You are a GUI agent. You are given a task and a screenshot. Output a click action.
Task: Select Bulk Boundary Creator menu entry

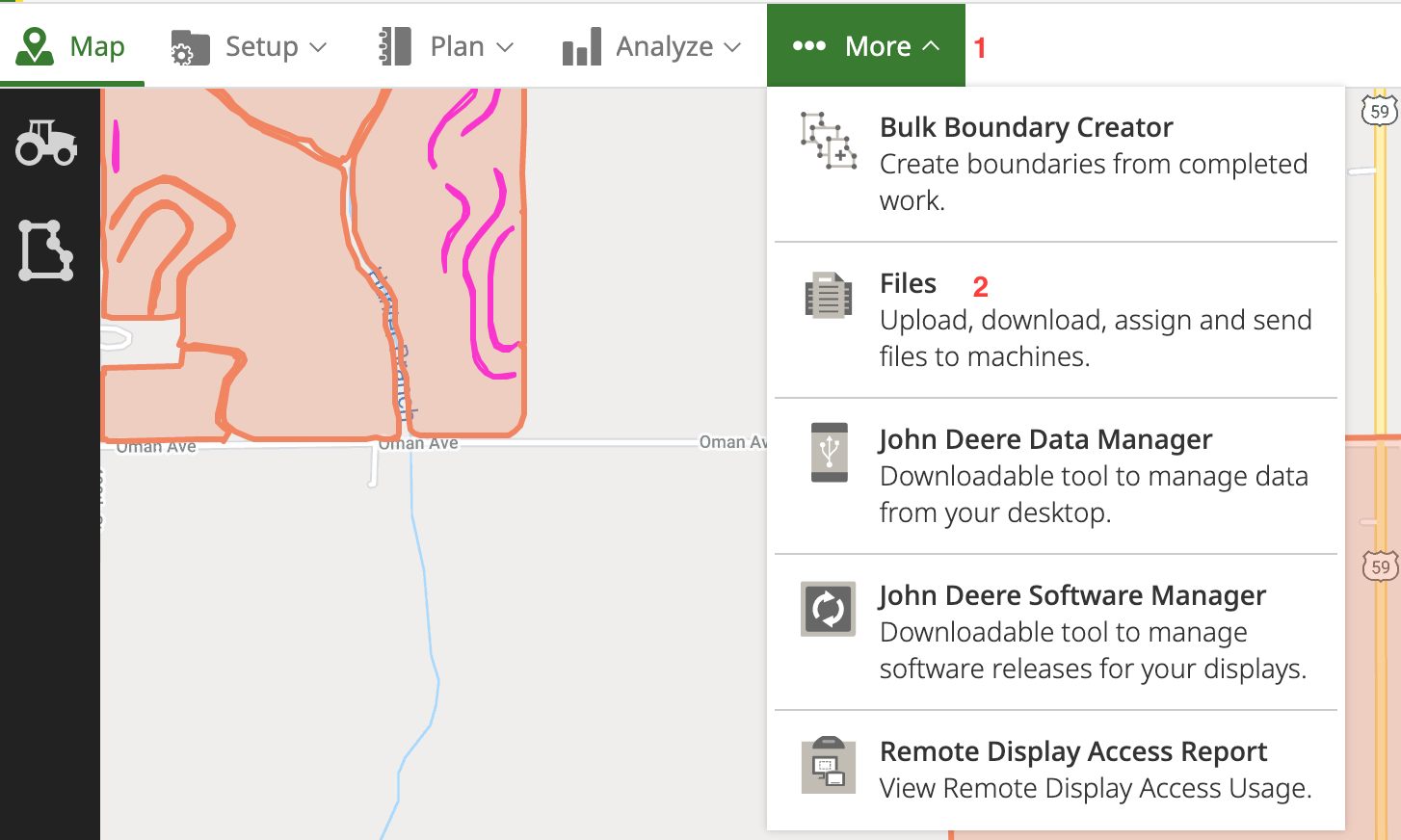click(1025, 127)
